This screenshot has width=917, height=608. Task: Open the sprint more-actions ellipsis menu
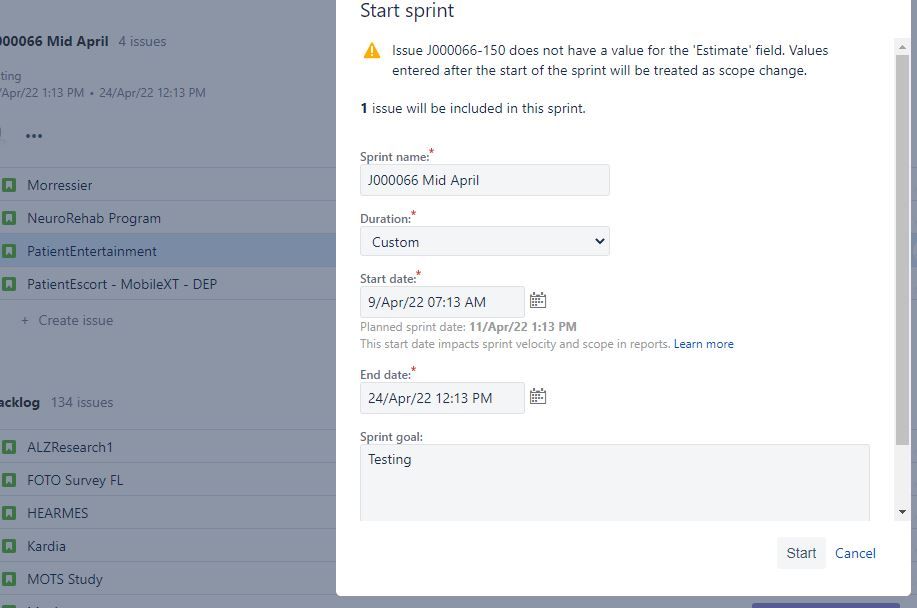[x=34, y=136]
